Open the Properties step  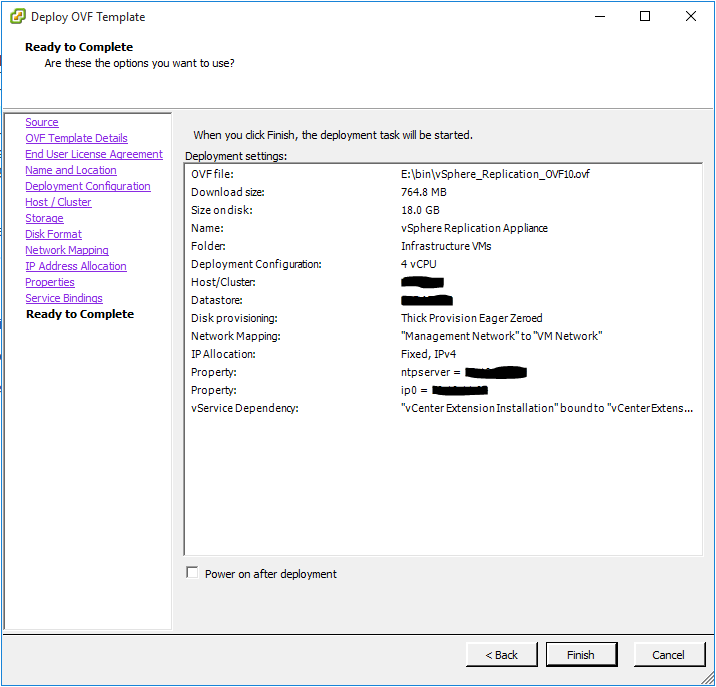[50, 282]
